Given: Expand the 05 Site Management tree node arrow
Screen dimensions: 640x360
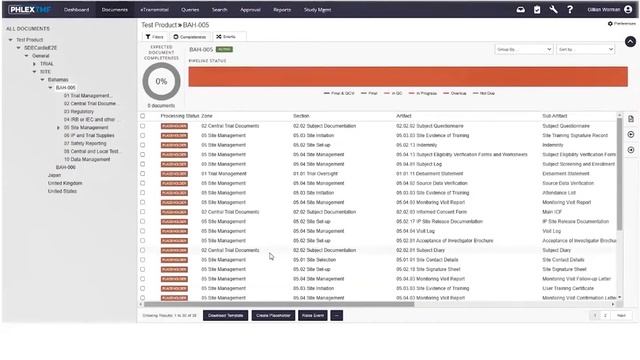Looking at the screenshot, I should tap(58, 128).
